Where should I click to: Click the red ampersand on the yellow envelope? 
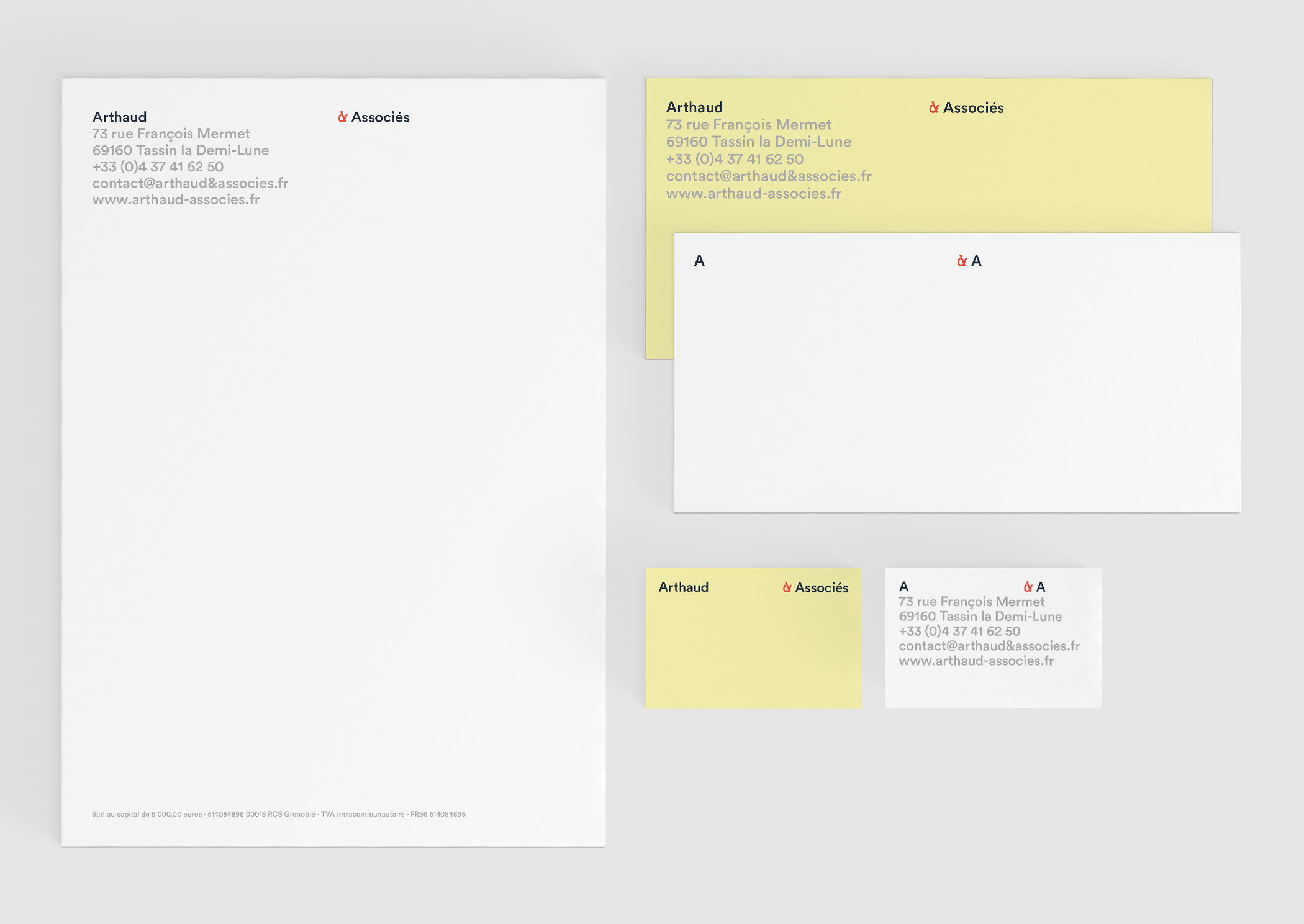[x=933, y=108]
